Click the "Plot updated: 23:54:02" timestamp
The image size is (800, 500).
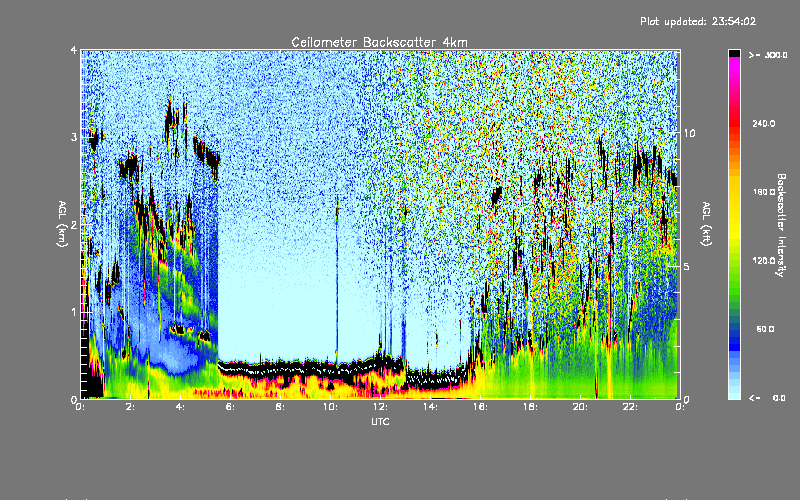pos(698,21)
